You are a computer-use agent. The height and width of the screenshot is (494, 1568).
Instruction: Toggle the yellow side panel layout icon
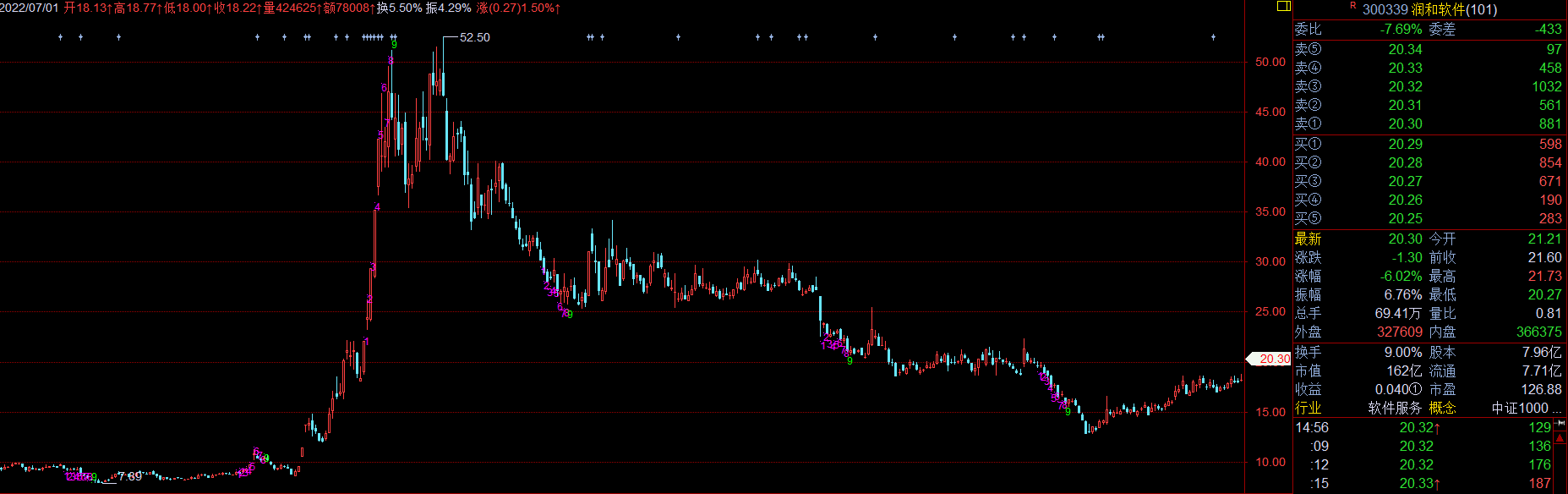pos(1283,7)
